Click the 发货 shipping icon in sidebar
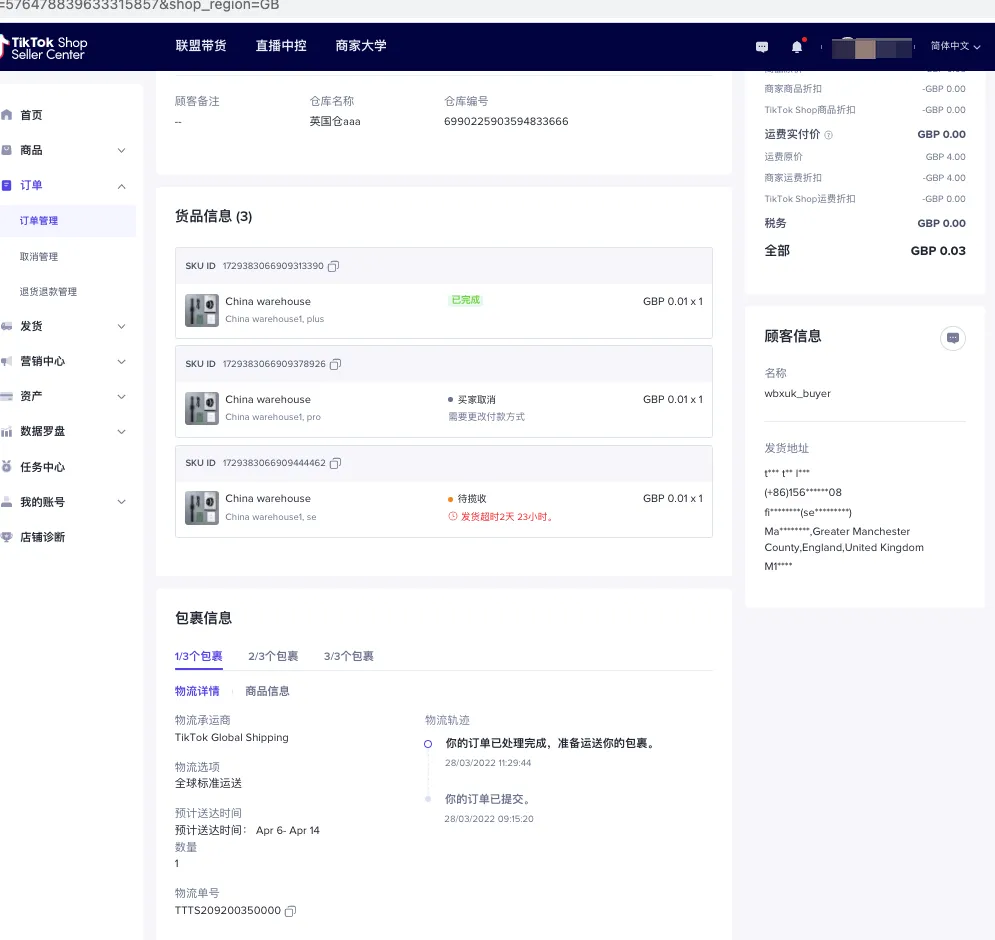 coord(10,325)
